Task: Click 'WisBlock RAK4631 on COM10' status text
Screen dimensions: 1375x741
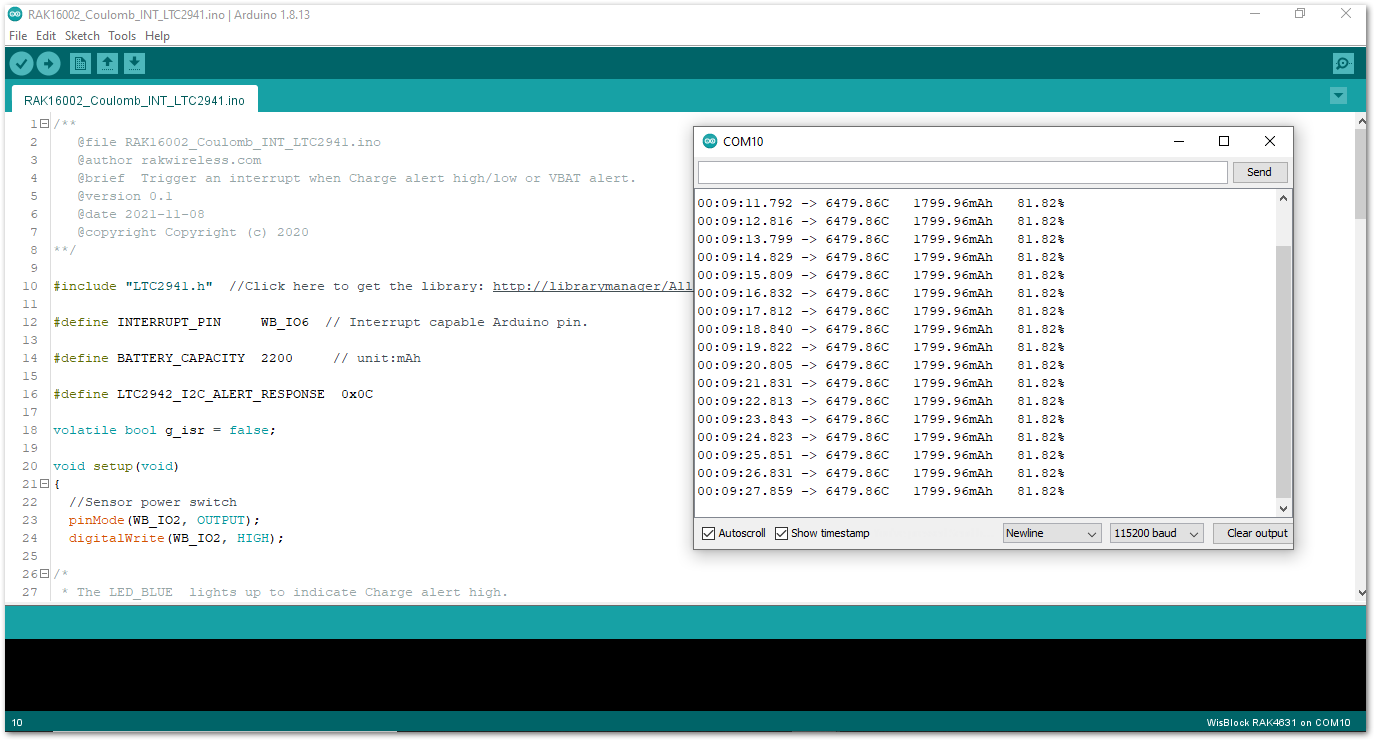Action: pos(1279,722)
